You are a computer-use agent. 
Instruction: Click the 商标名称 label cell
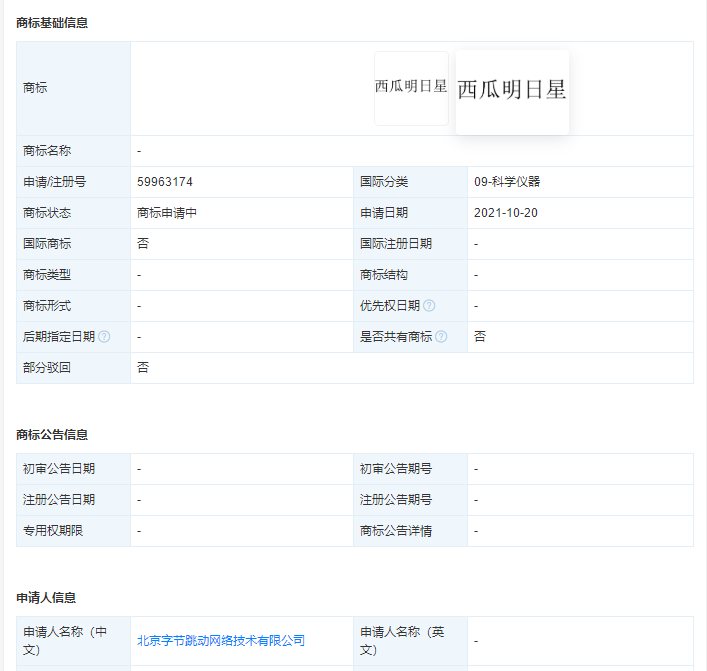[x=73, y=151]
